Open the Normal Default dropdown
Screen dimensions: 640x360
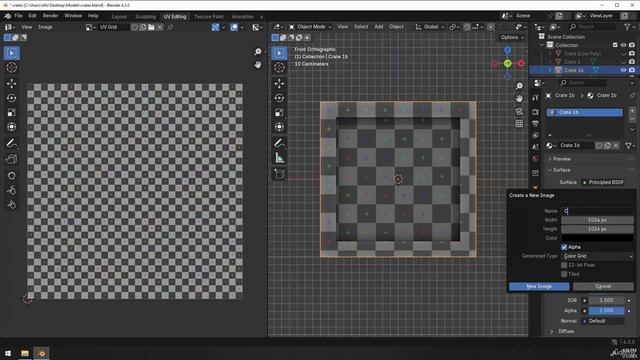[603, 321]
